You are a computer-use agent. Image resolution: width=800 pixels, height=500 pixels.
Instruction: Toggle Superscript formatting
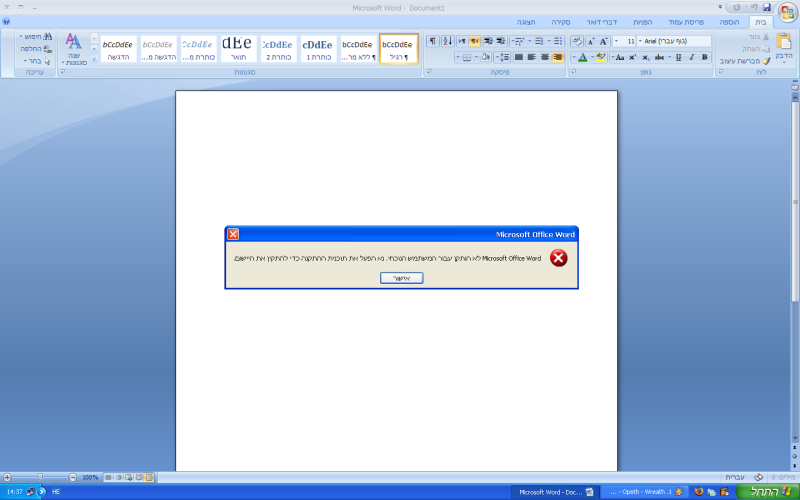click(x=633, y=57)
